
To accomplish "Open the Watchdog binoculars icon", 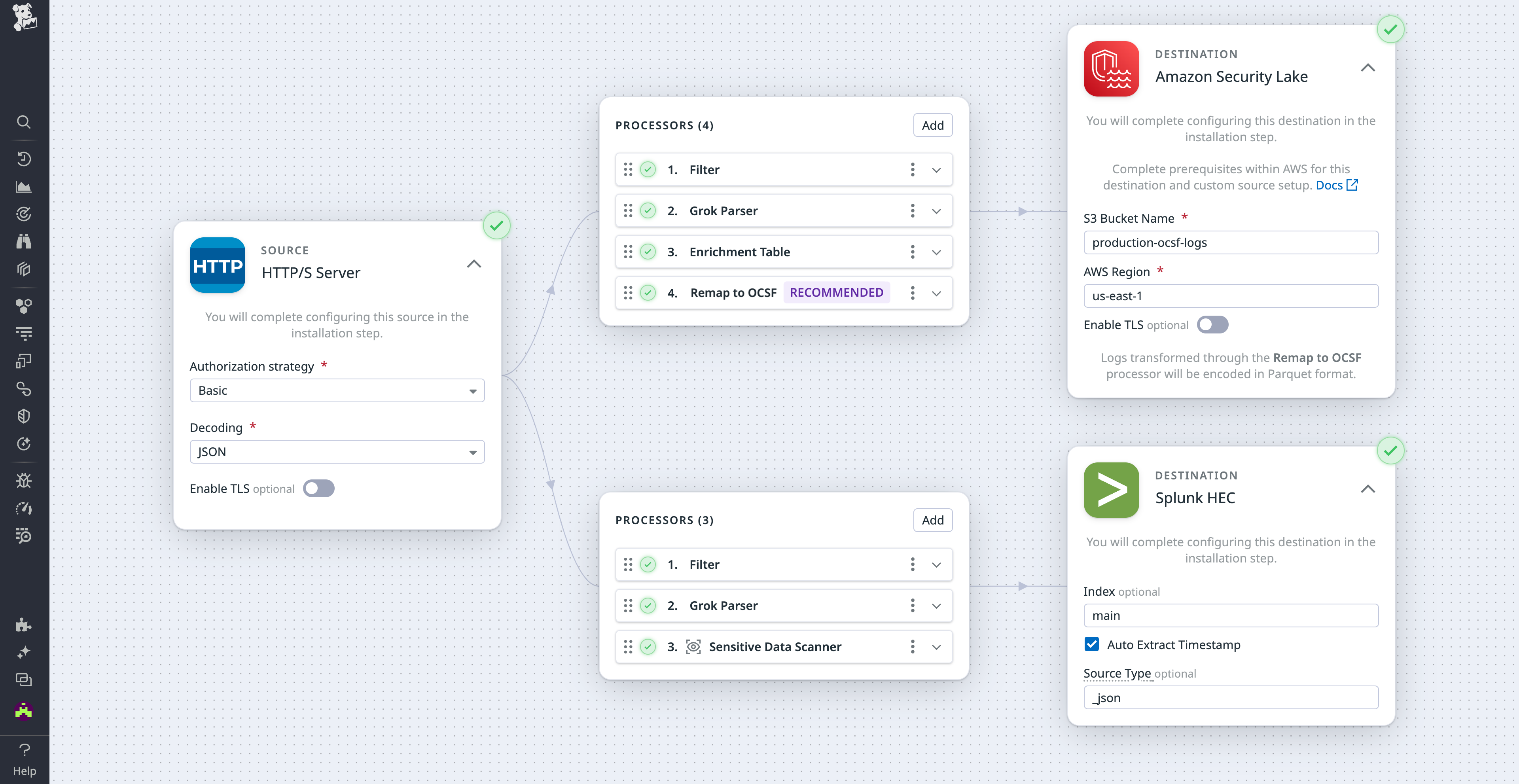I will click(x=24, y=241).
